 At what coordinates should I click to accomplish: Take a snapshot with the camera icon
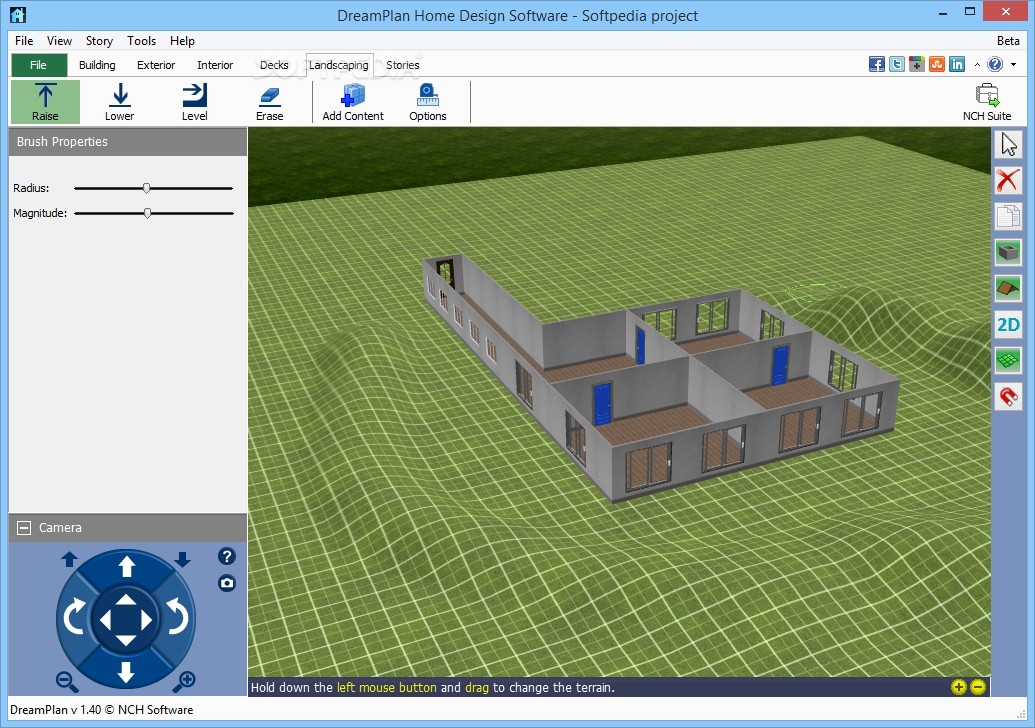(x=226, y=583)
